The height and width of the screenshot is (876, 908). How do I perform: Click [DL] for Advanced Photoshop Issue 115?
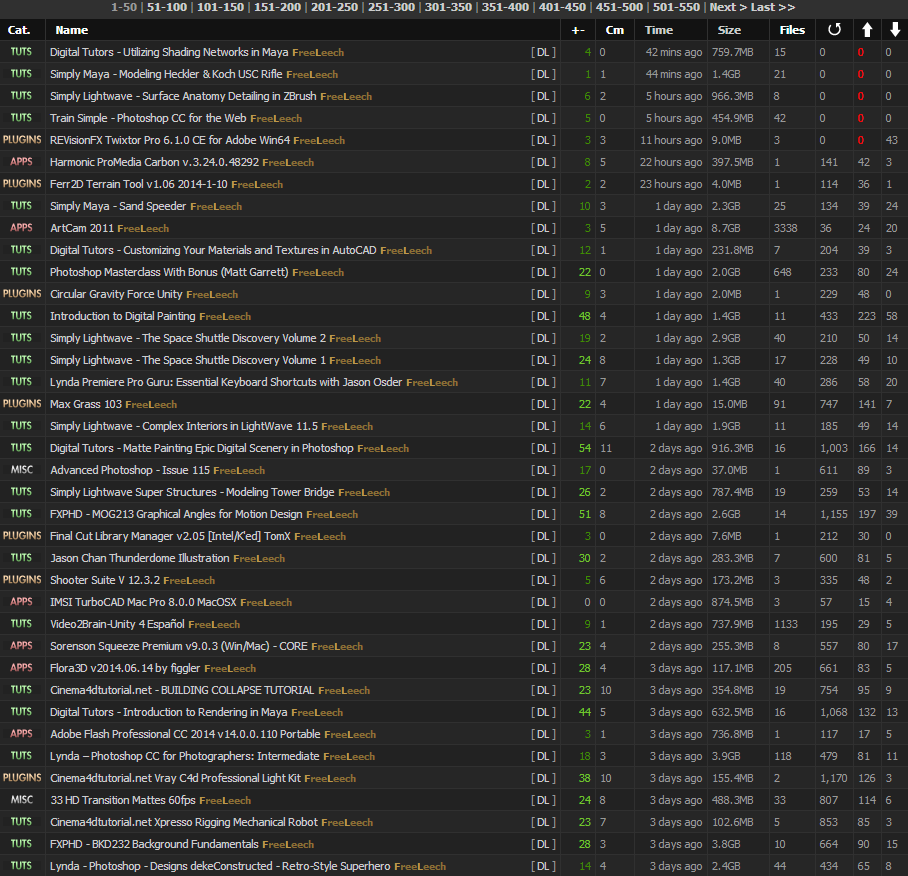(543, 470)
